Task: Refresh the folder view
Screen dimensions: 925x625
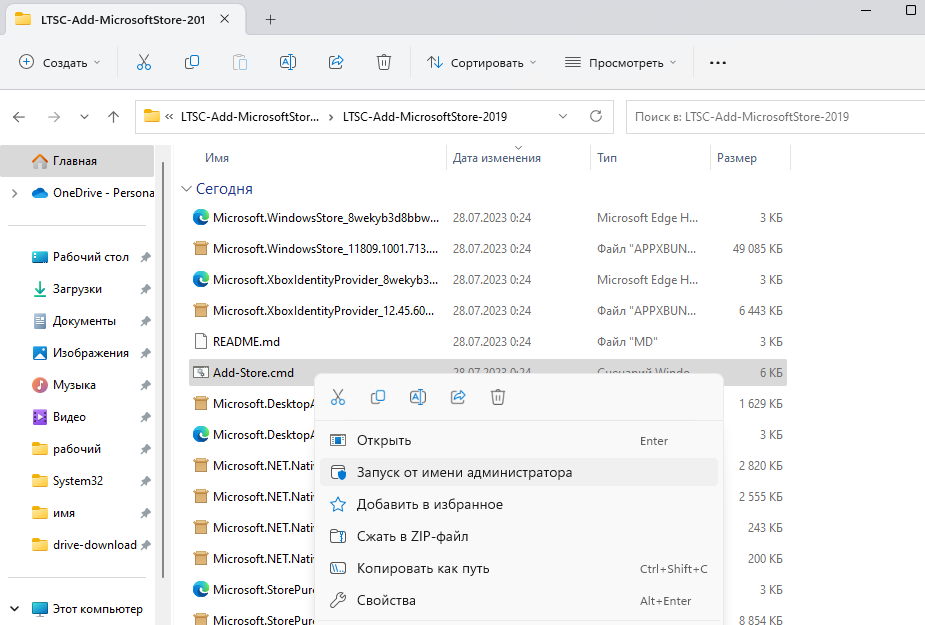Action: pyautogui.click(x=596, y=116)
